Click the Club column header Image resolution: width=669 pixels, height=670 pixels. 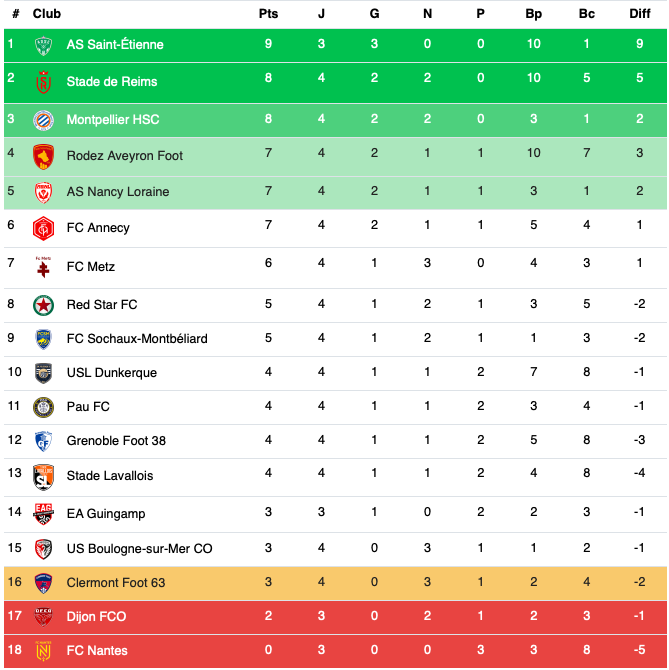(47, 14)
